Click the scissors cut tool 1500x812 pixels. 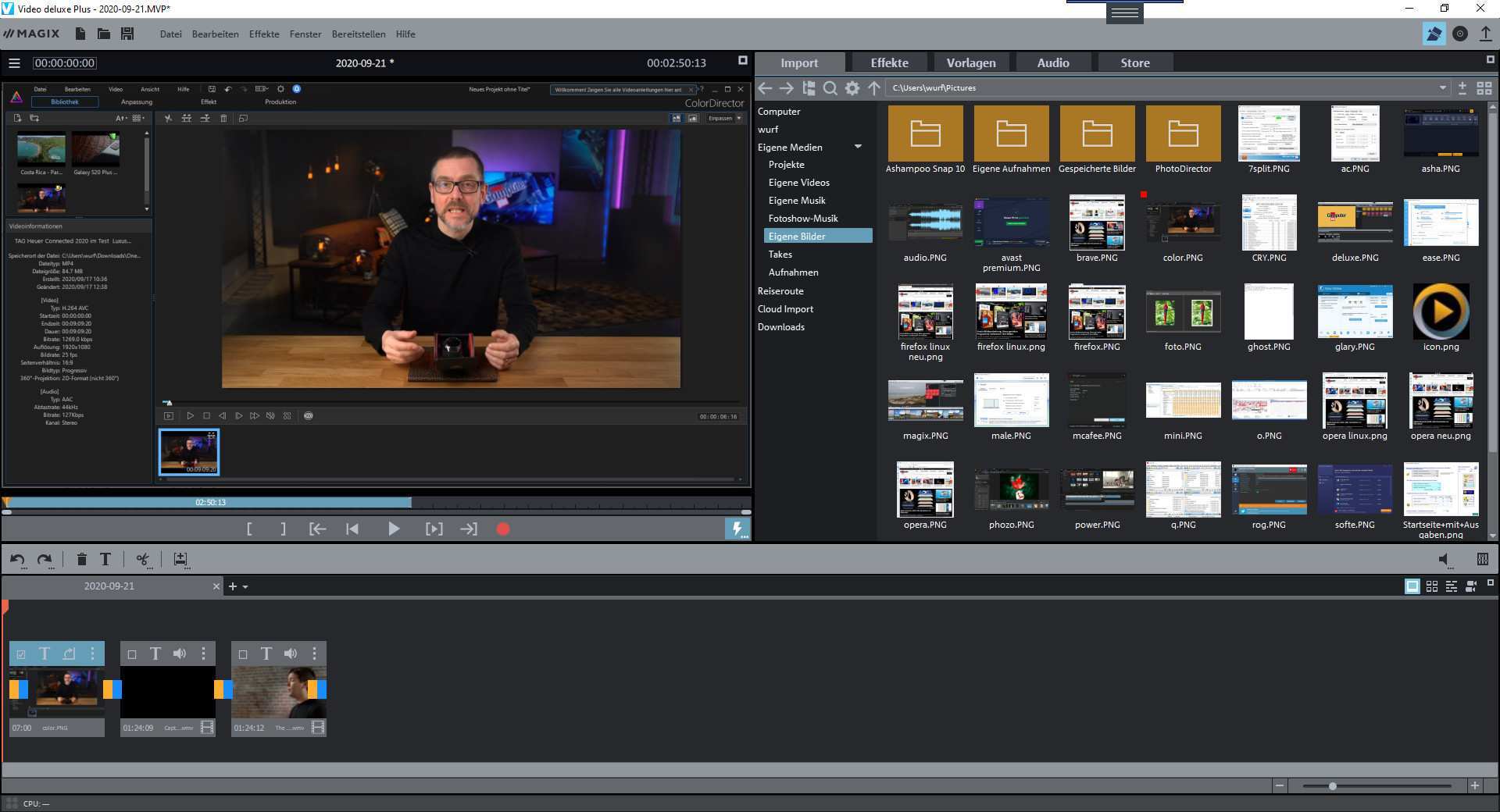(142, 559)
